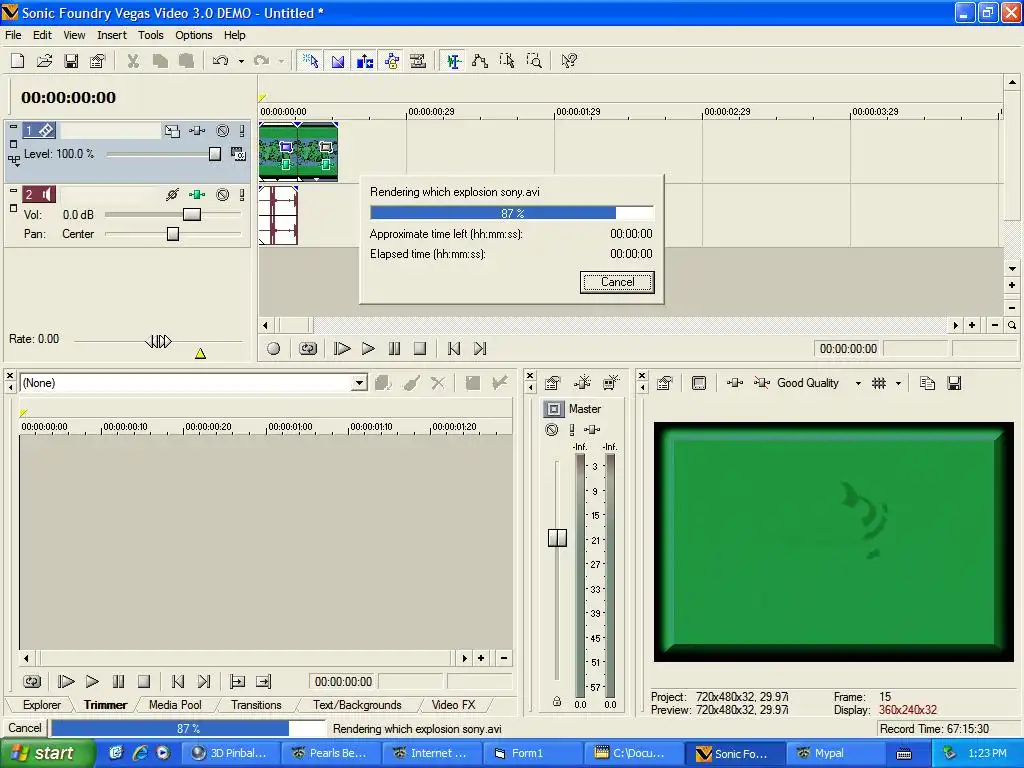The image size is (1024, 768).
Task: Click the Open folder icon
Action: tap(44, 61)
